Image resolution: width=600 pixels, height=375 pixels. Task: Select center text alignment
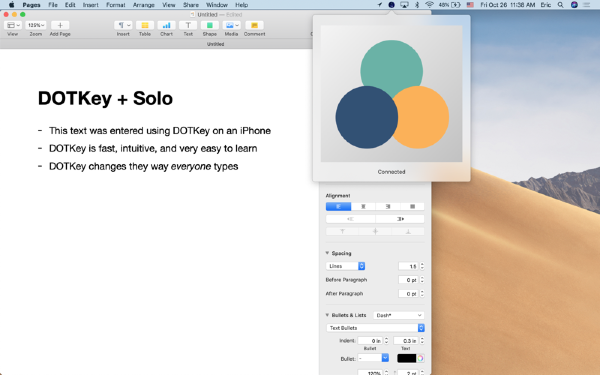pyautogui.click(x=363, y=207)
